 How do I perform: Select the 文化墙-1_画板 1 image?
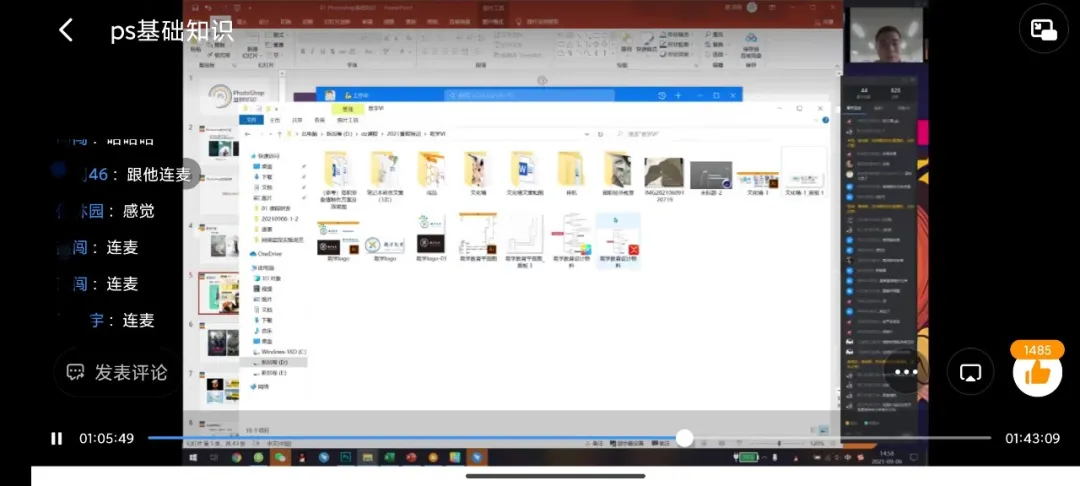(x=804, y=173)
